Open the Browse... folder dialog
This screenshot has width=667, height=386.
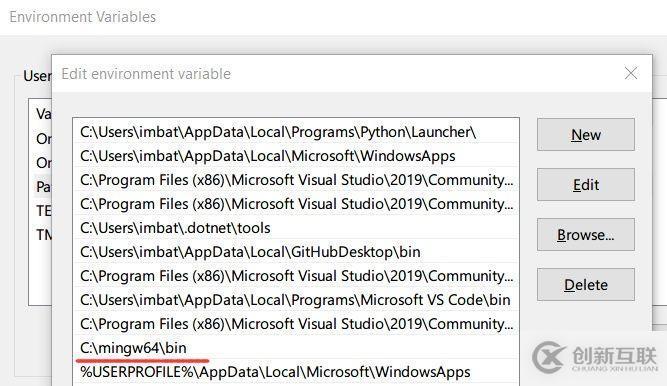(585, 234)
